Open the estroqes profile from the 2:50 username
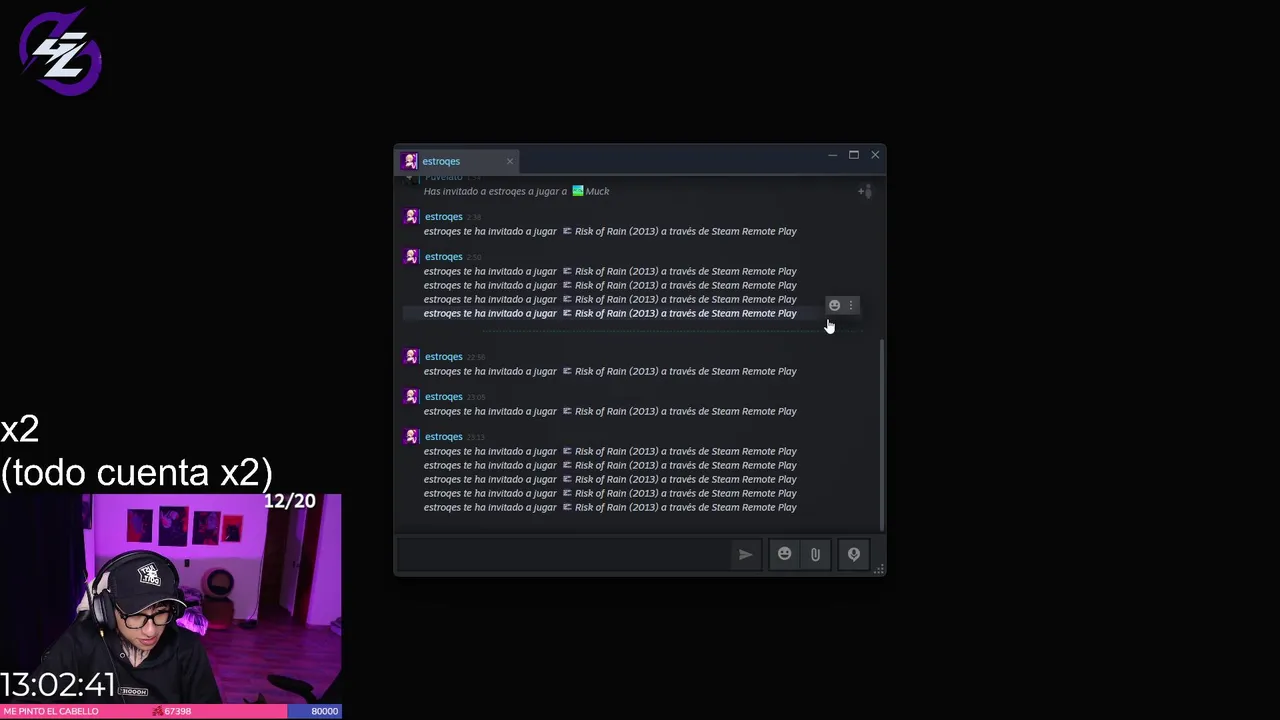The image size is (1280, 720). click(x=443, y=257)
